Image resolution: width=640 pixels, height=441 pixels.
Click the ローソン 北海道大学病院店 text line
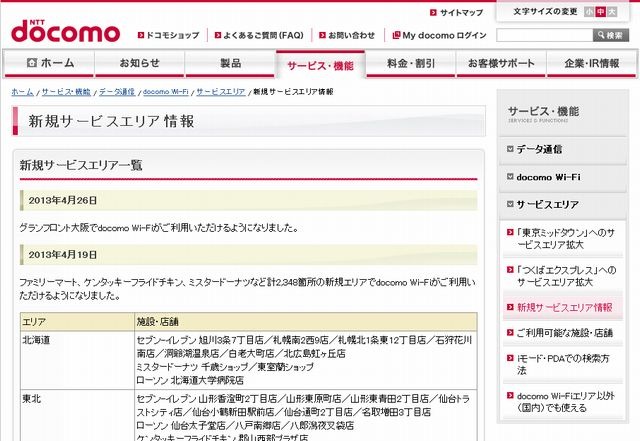click(x=190, y=380)
